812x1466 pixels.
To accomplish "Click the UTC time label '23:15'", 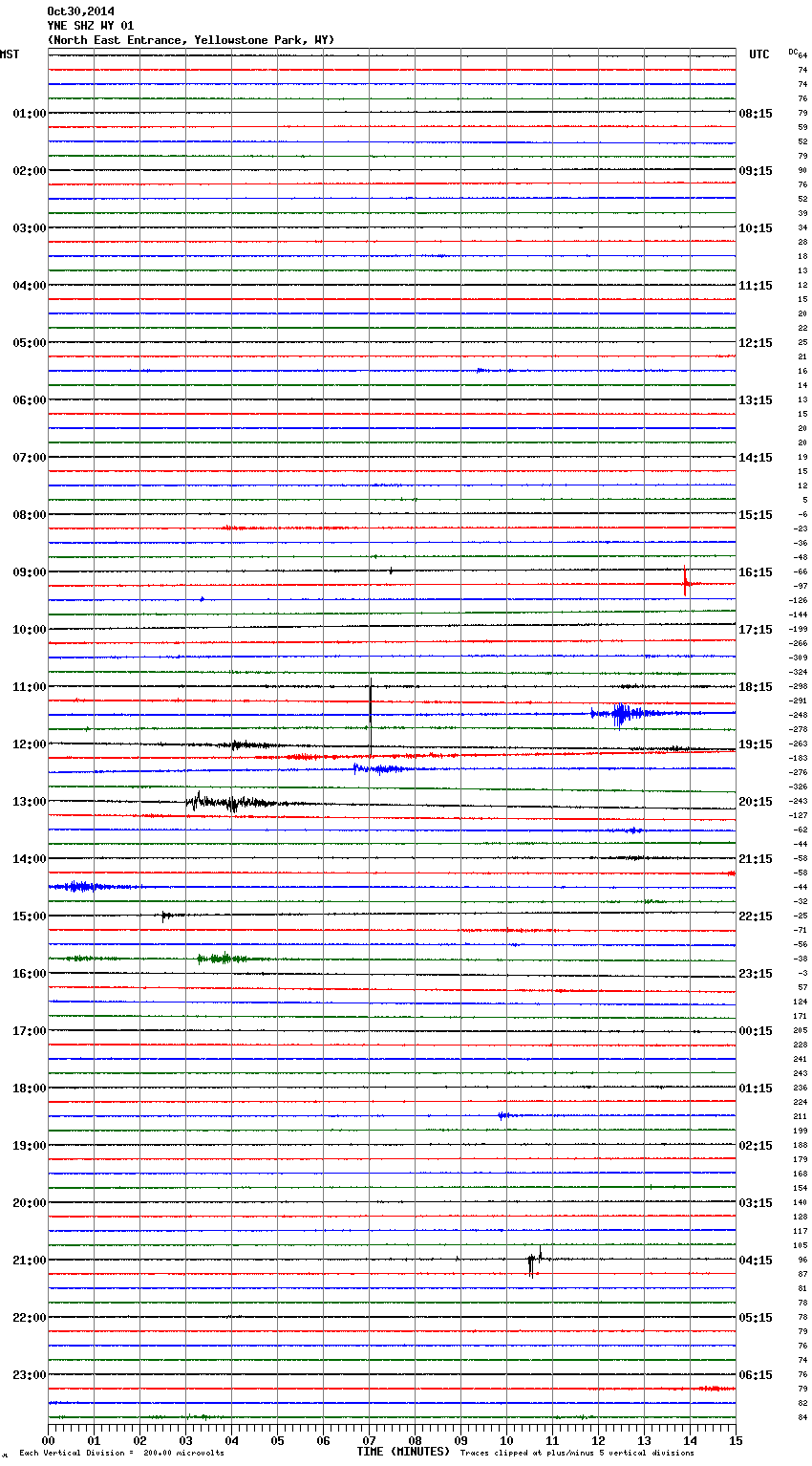I will (x=756, y=974).
